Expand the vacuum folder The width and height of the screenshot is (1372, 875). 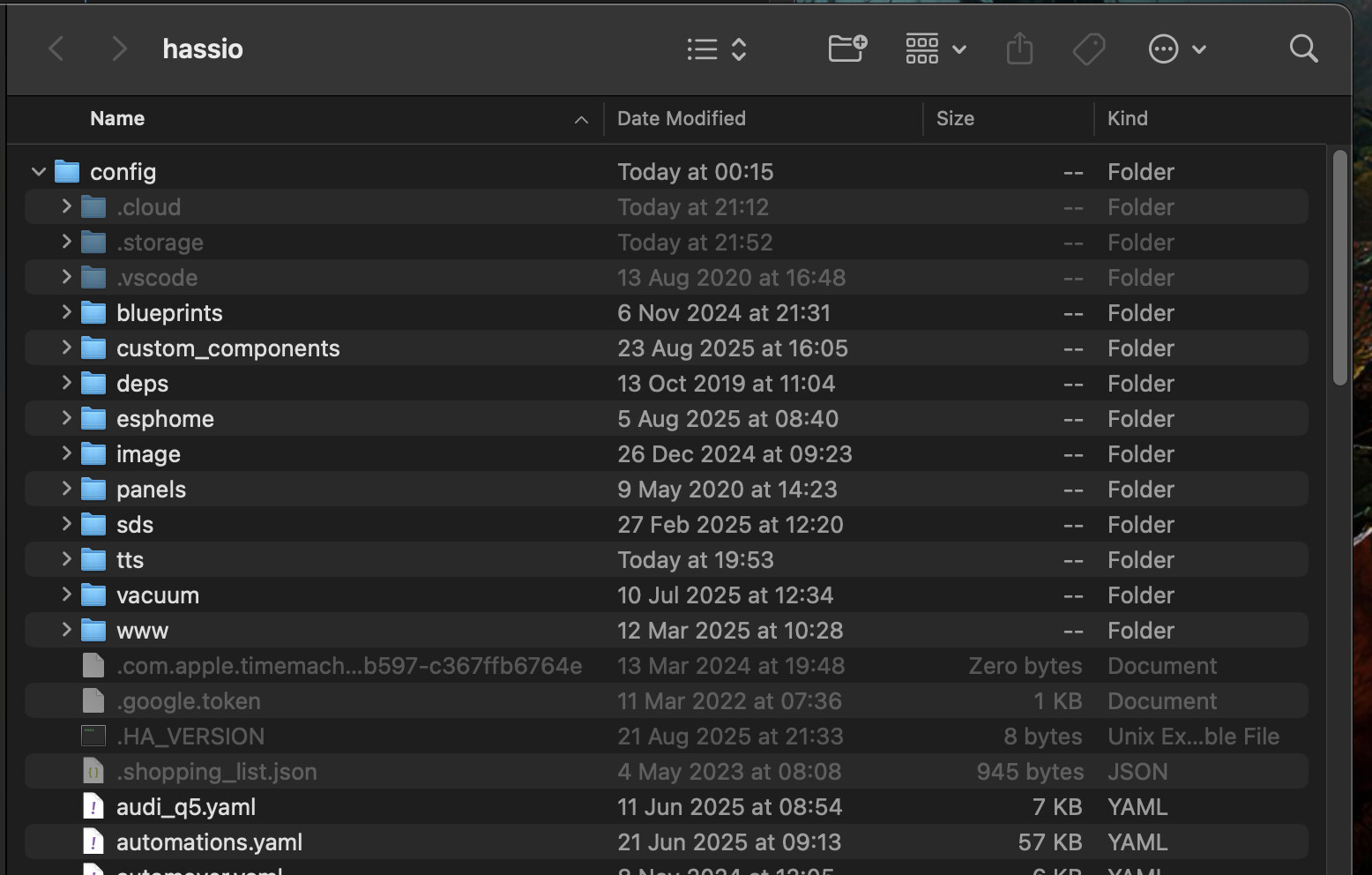[66, 595]
